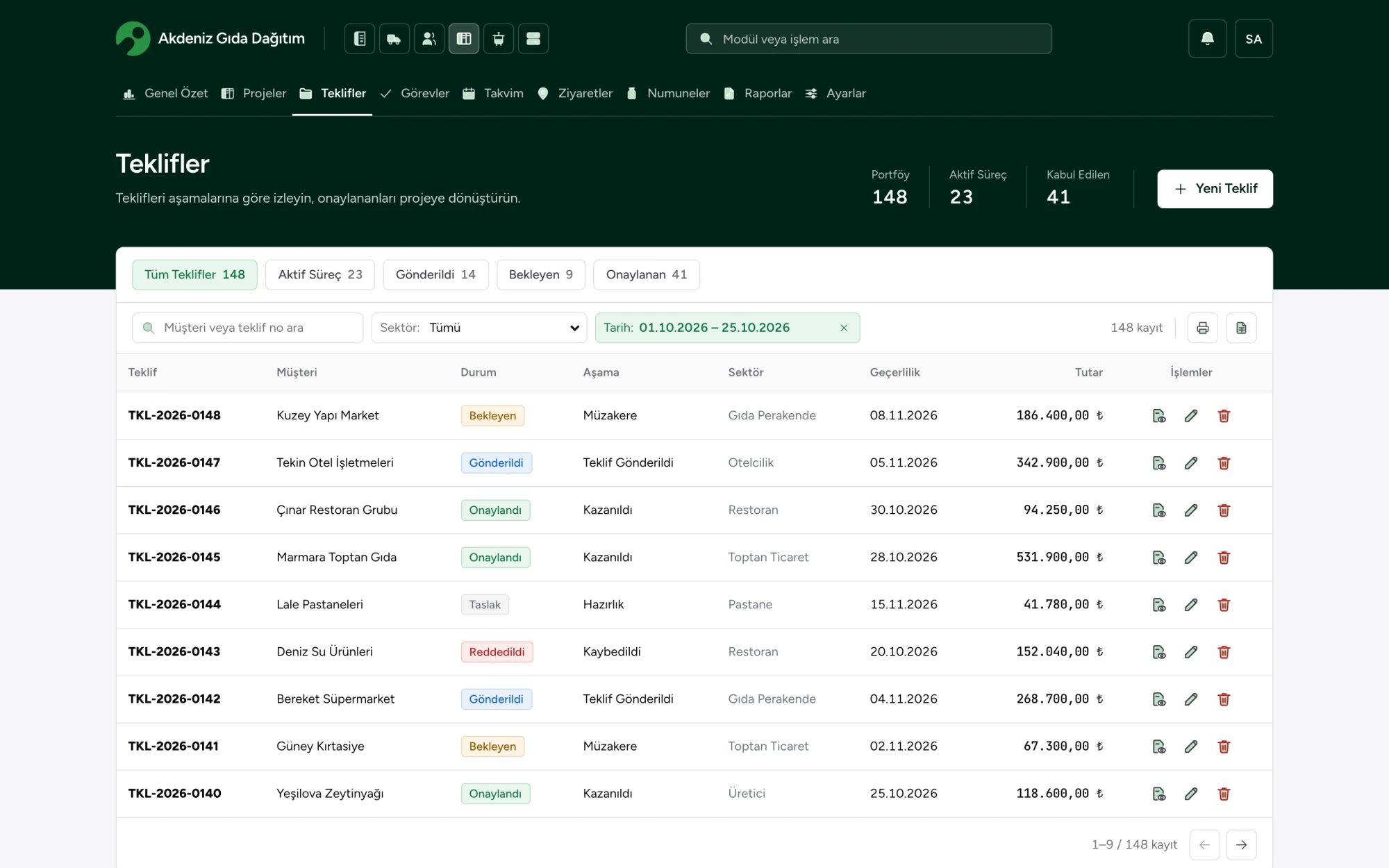This screenshot has width=1389, height=868.
Task: Clear the Tarih date range filter
Action: [844, 328]
